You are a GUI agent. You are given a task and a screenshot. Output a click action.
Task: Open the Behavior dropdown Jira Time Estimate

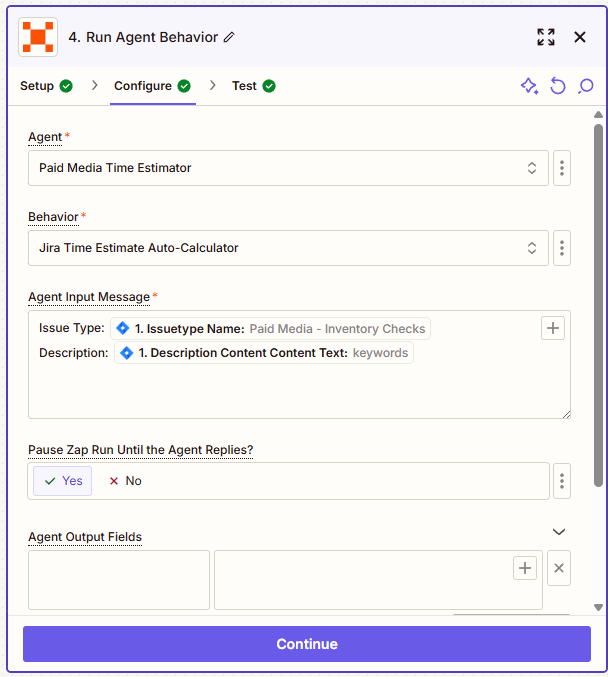[x=288, y=248]
